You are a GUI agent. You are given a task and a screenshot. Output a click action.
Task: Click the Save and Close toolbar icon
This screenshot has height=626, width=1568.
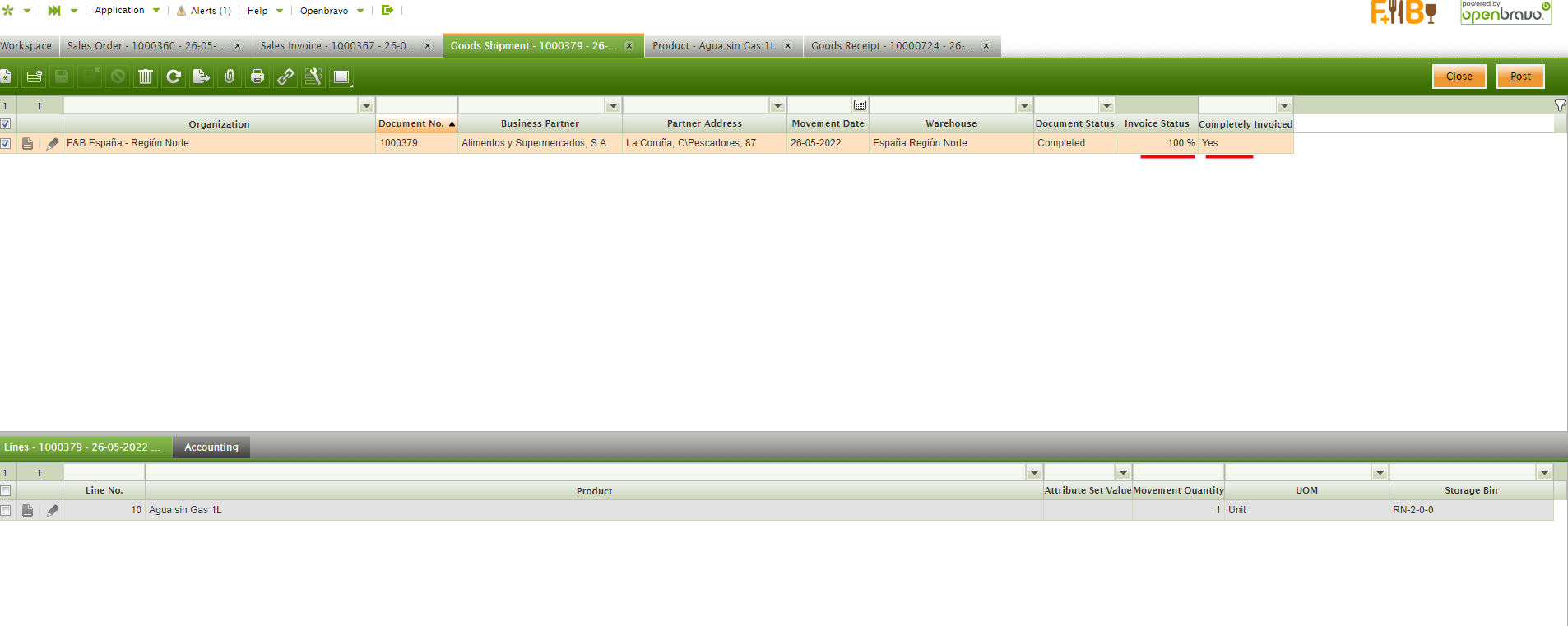coord(90,77)
